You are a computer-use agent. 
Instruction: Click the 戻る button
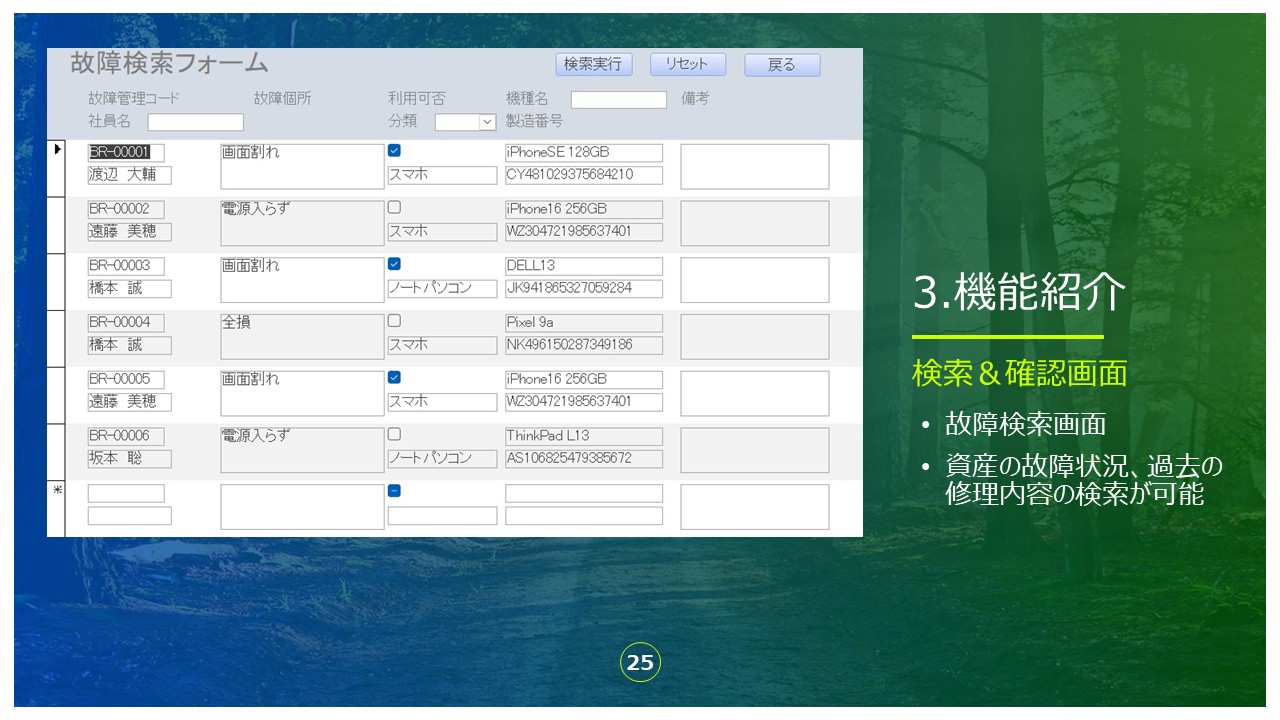(x=781, y=65)
